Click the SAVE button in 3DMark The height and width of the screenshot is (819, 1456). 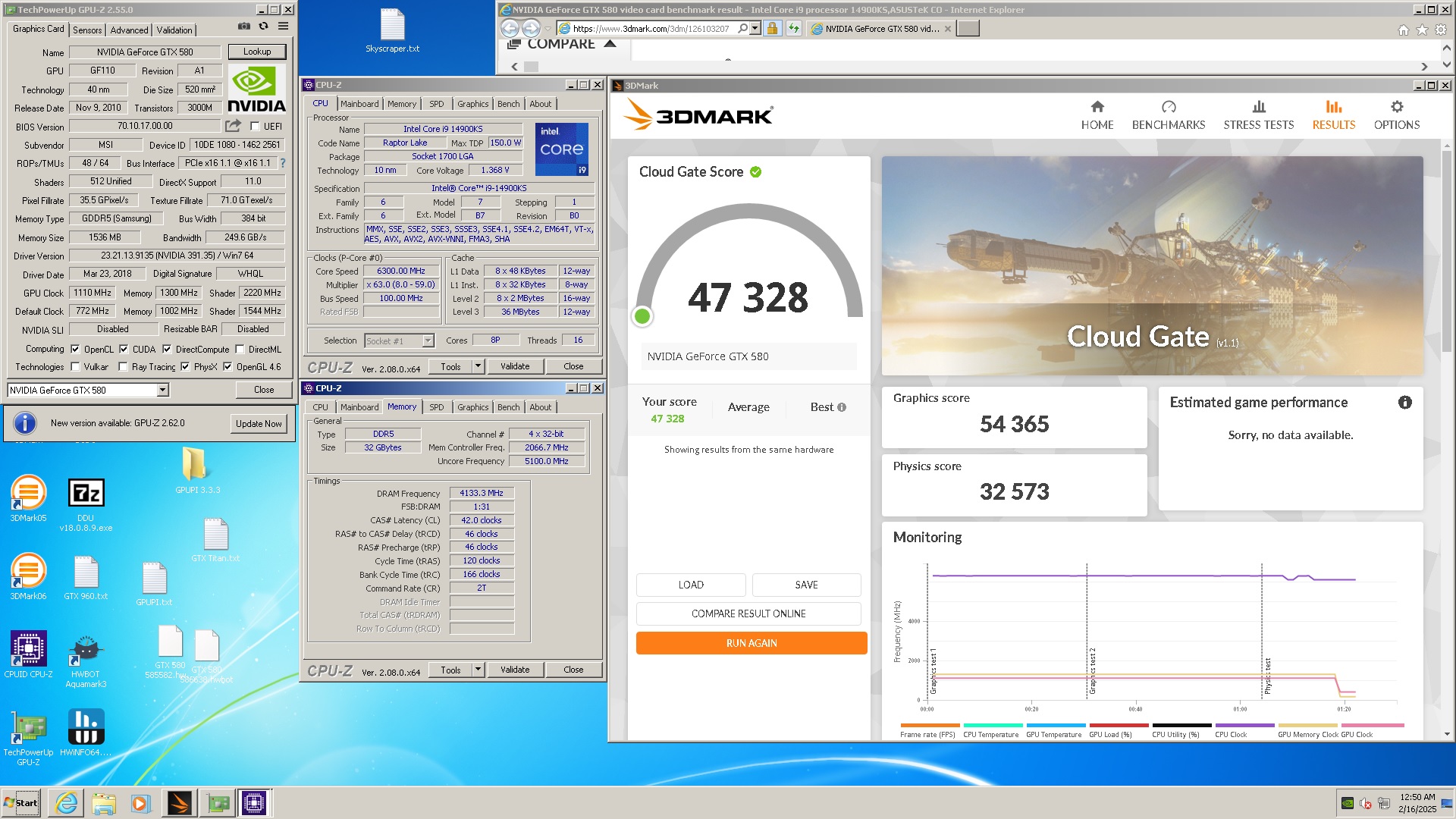(807, 585)
